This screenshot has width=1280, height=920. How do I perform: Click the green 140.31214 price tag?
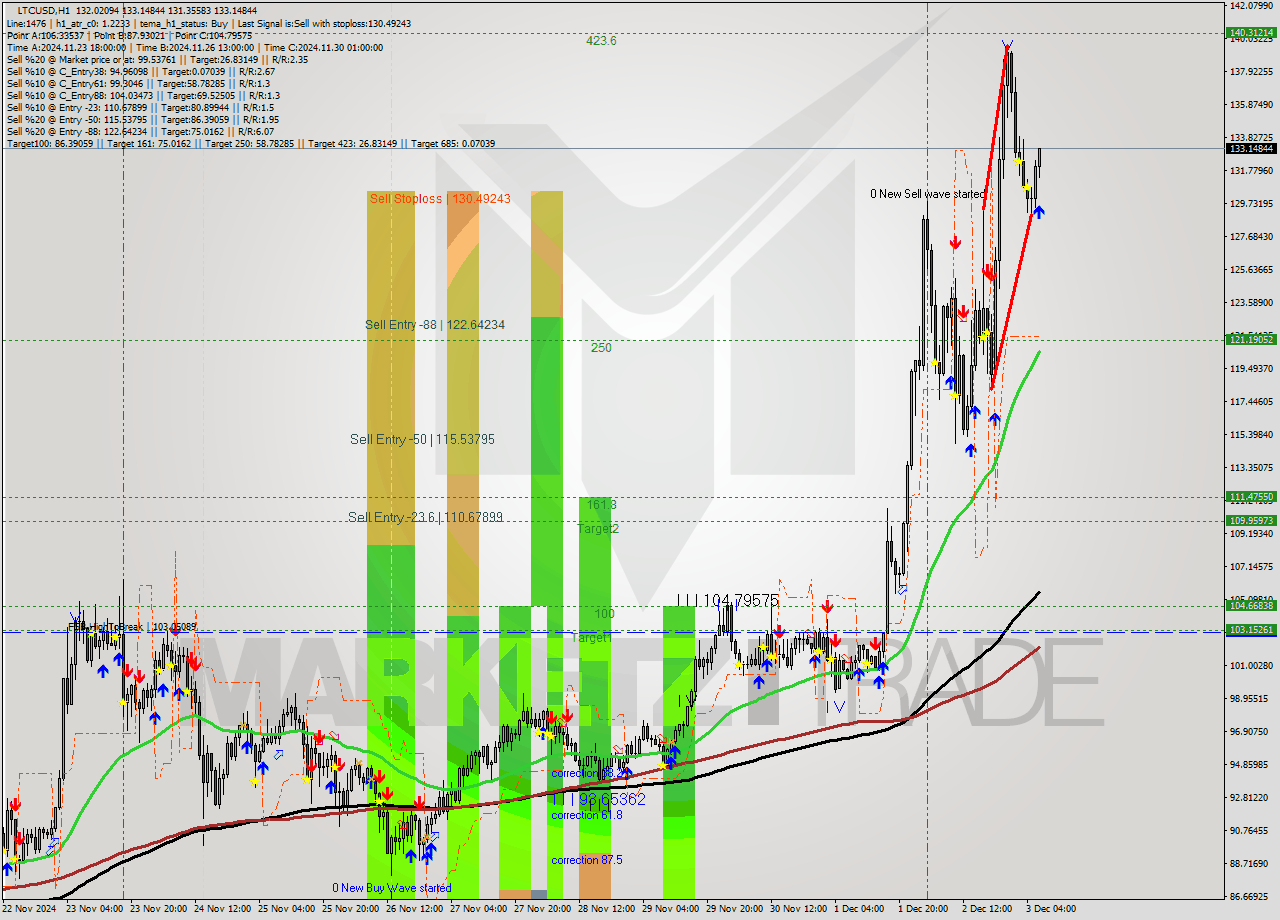tap(1251, 32)
